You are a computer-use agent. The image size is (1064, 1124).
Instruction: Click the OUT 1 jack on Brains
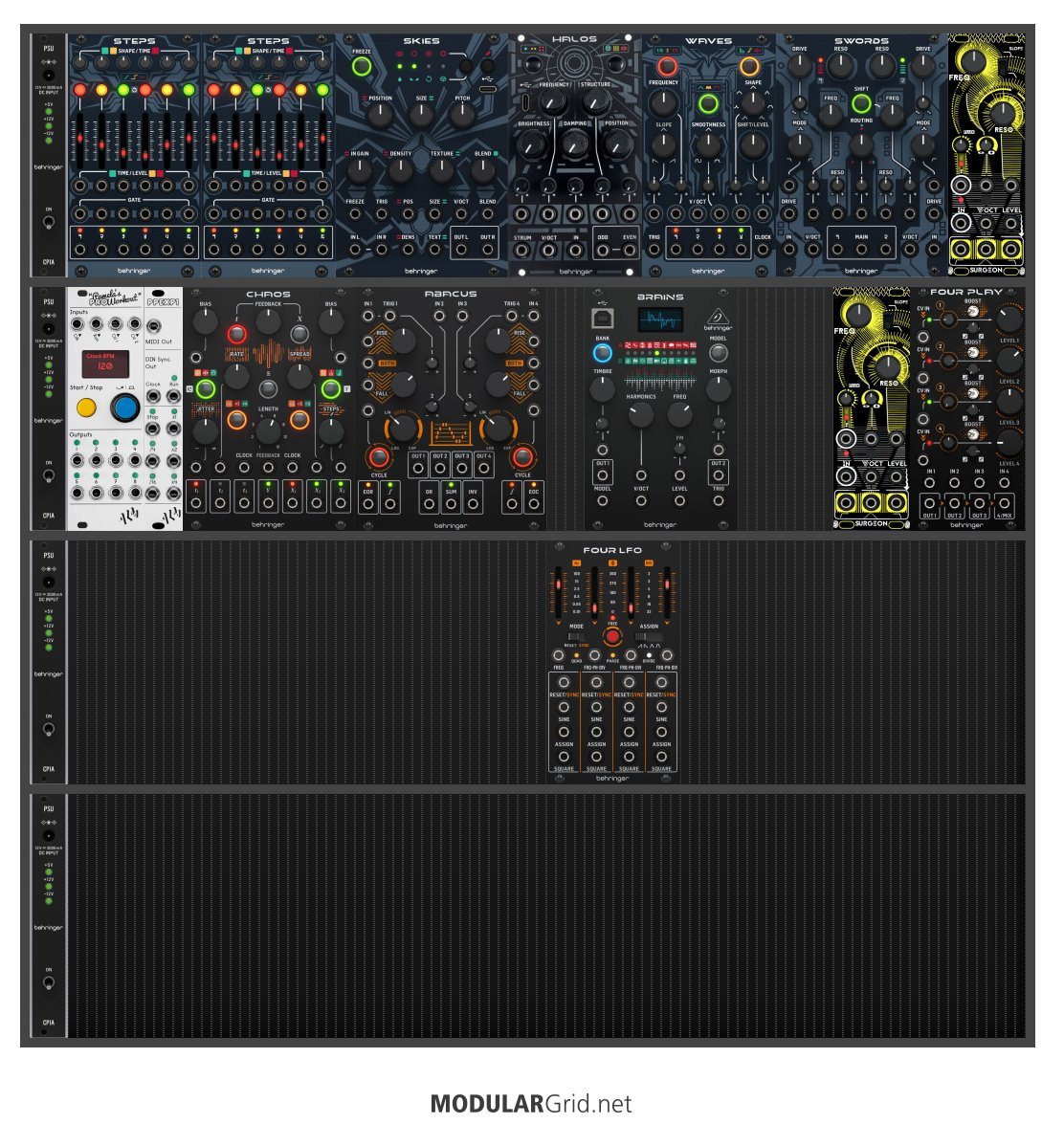602,474
